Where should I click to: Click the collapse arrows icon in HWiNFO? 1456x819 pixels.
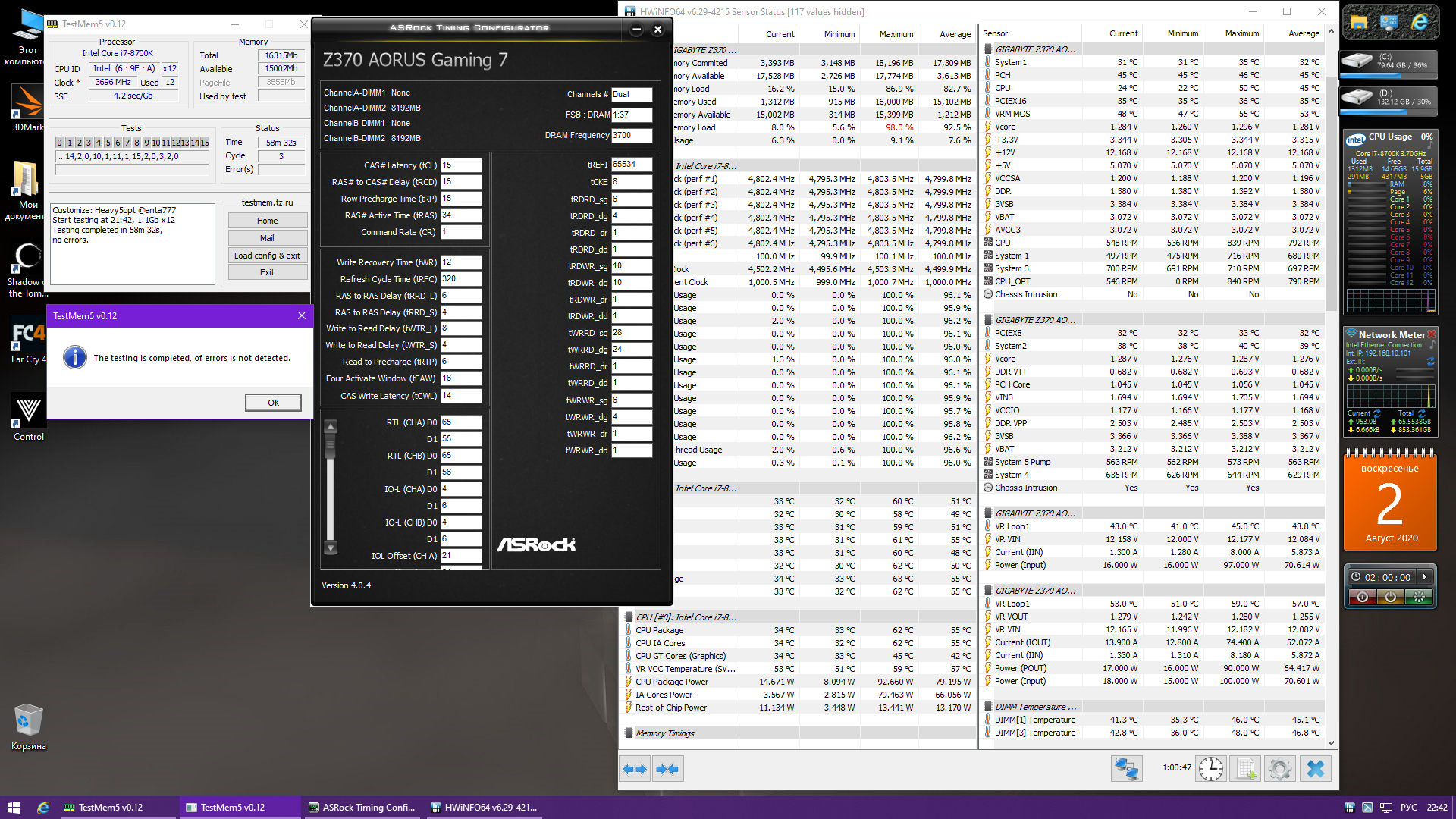[x=668, y=769]
